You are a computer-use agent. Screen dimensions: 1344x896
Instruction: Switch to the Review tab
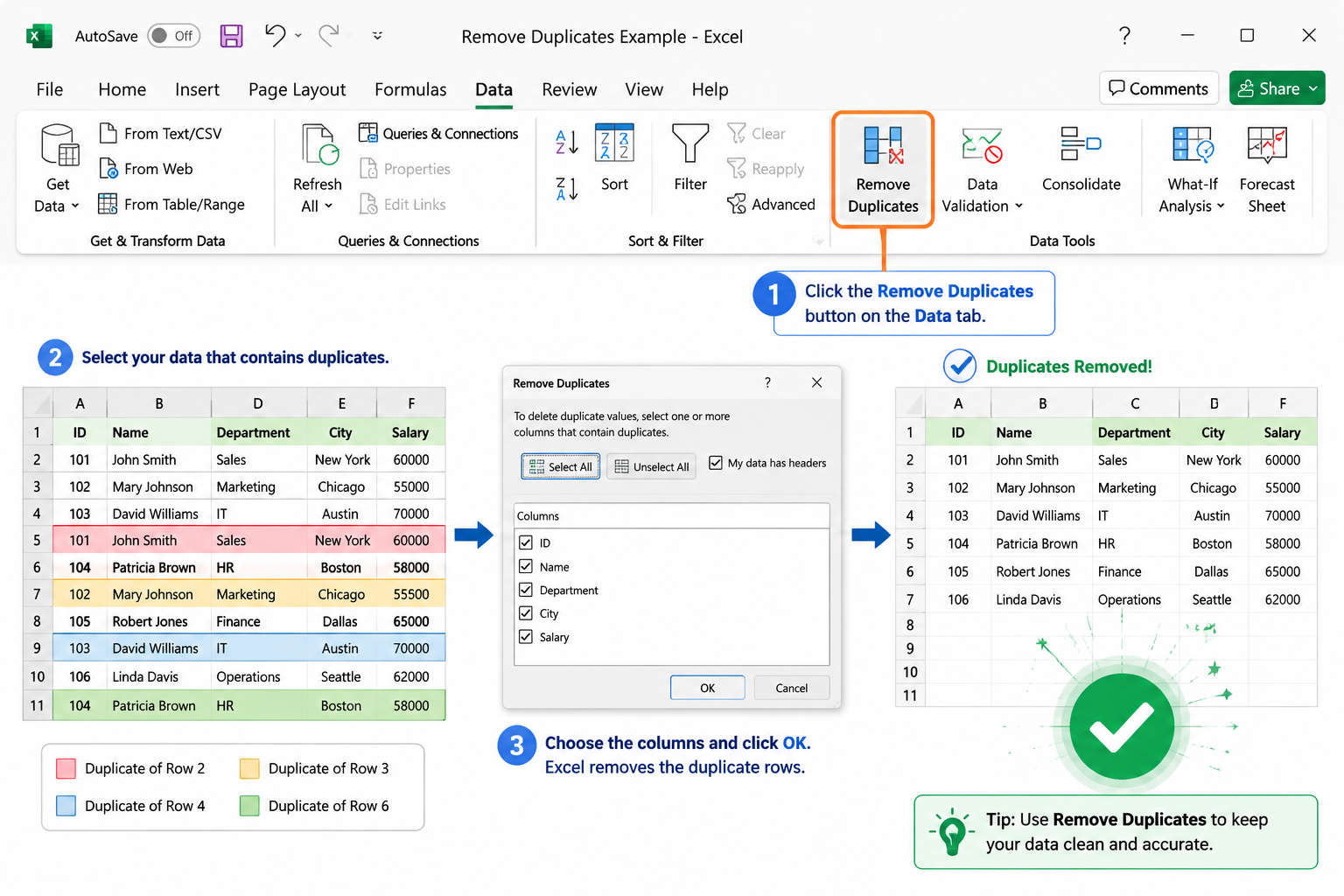pos(570,89)
